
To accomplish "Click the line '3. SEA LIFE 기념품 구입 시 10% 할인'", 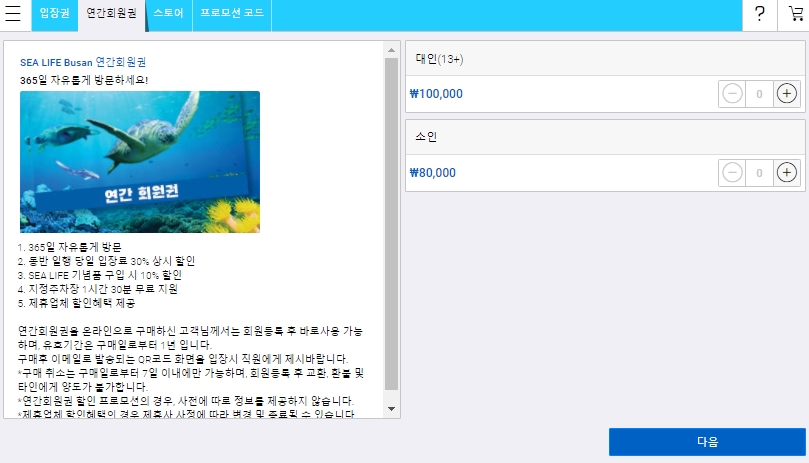I will pyautogui.click(x=100, y=275).
